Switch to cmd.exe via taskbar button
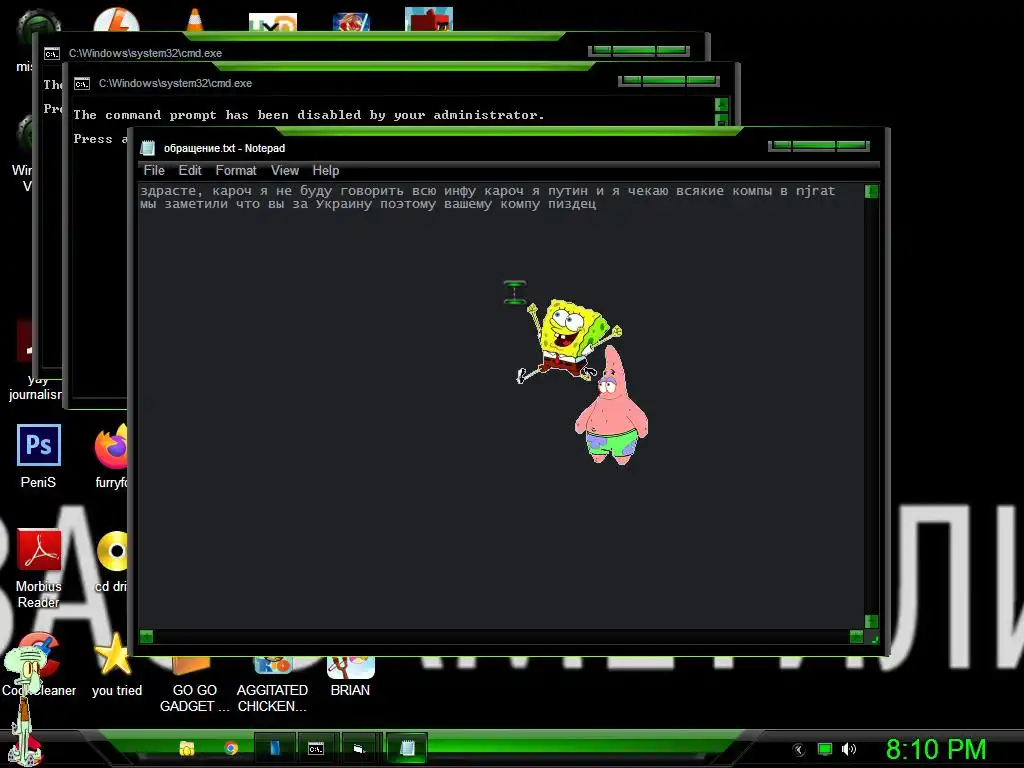The height and width of the screenshot is (768, 1024). 316,748
